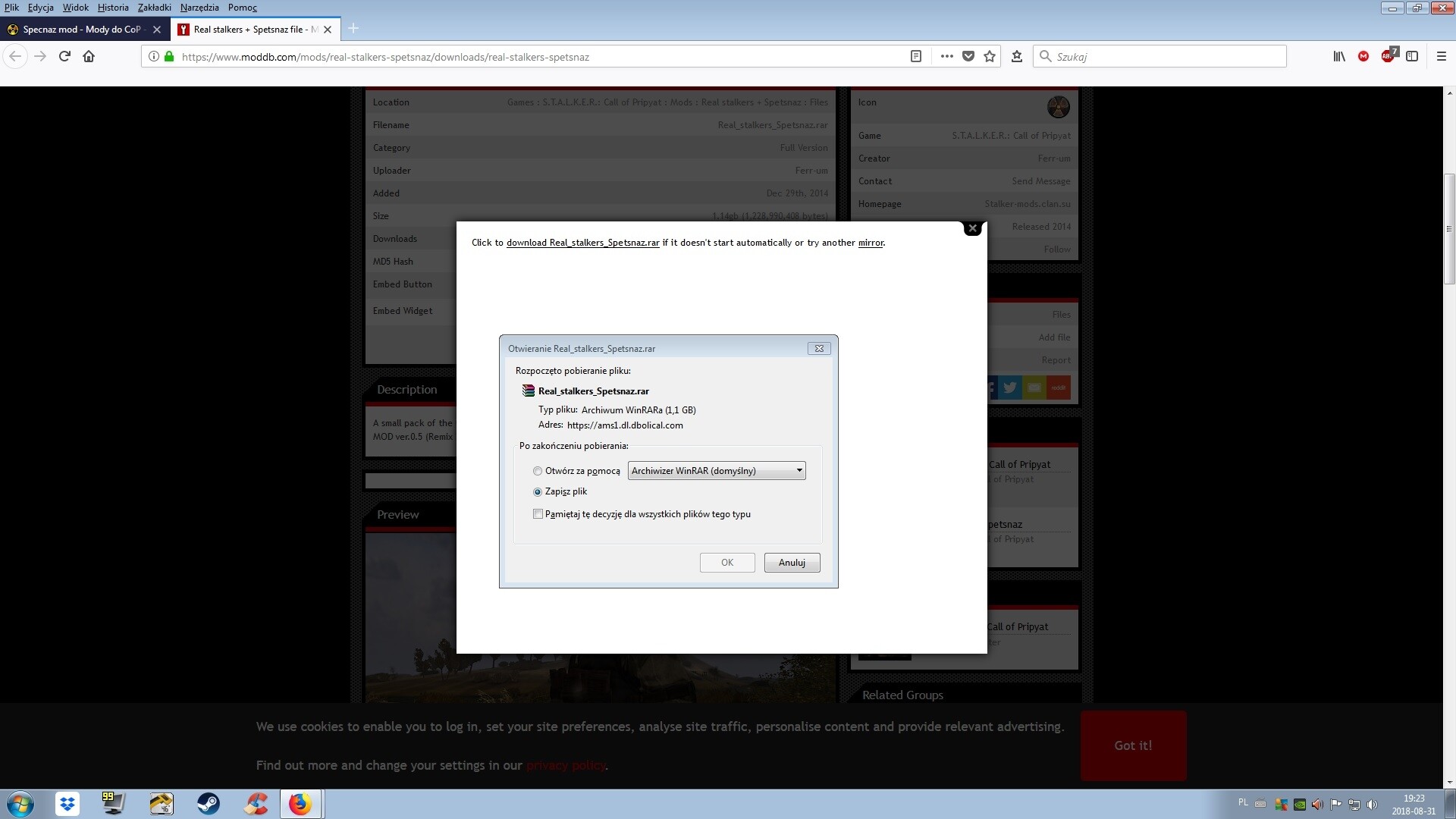Viewport: 1456px width, 819px height.
Task: Save the page to Pocket
Action: pyautogui.click(x=968, y=56)
